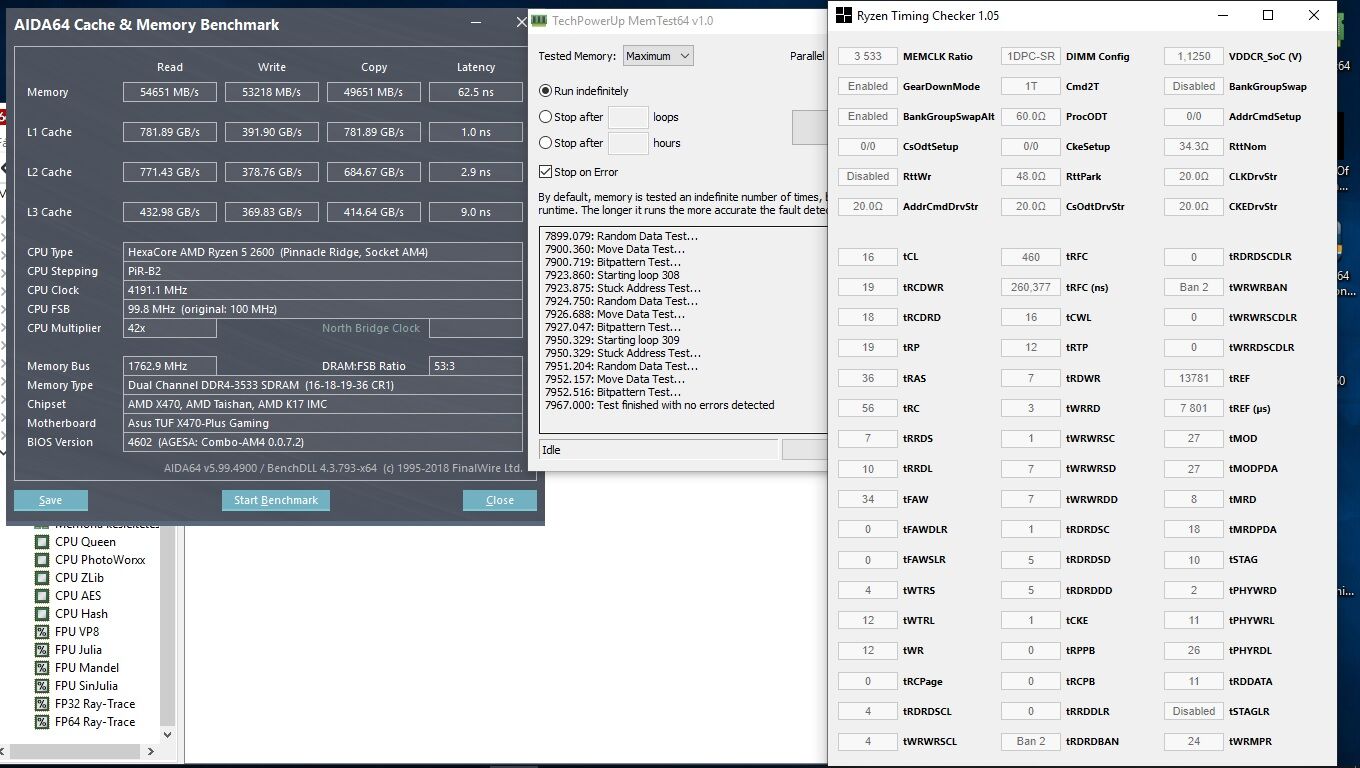Click the hours count input field

click(628, 143)
